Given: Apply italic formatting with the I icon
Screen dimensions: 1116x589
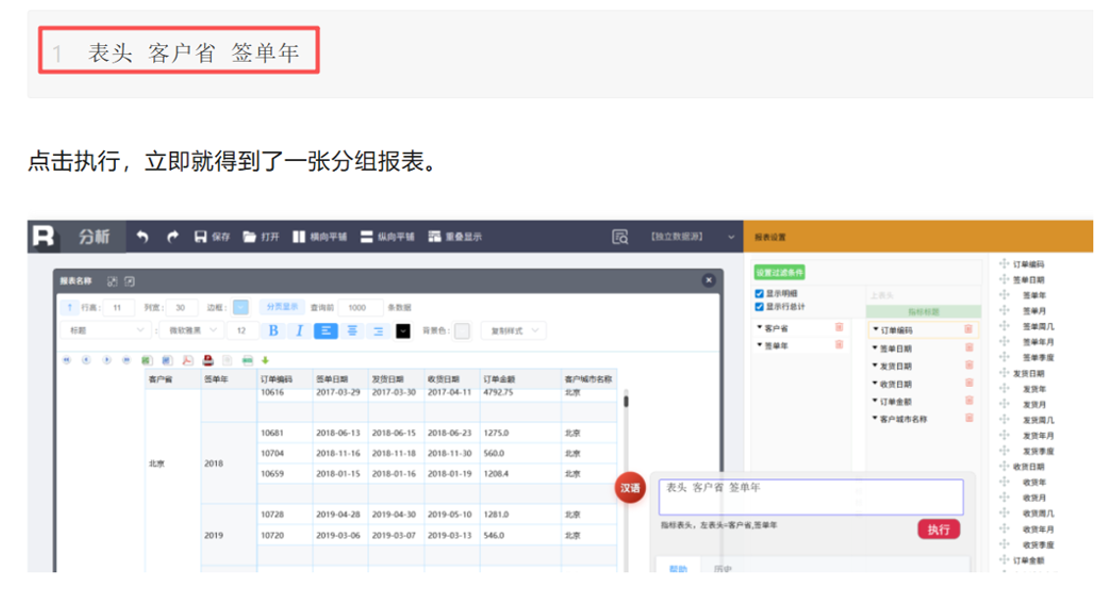Looking at the screenshot, I should 299,331.
